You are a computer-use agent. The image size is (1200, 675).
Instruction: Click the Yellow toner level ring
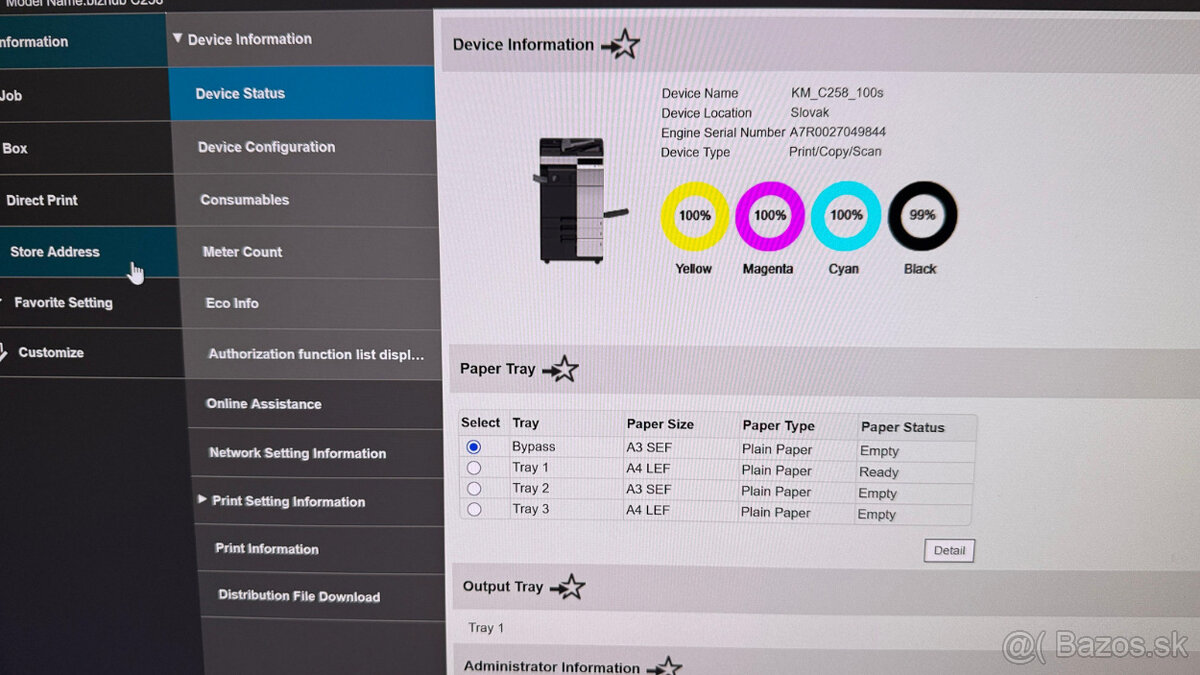pyautogui.click(x=695, y=216)
